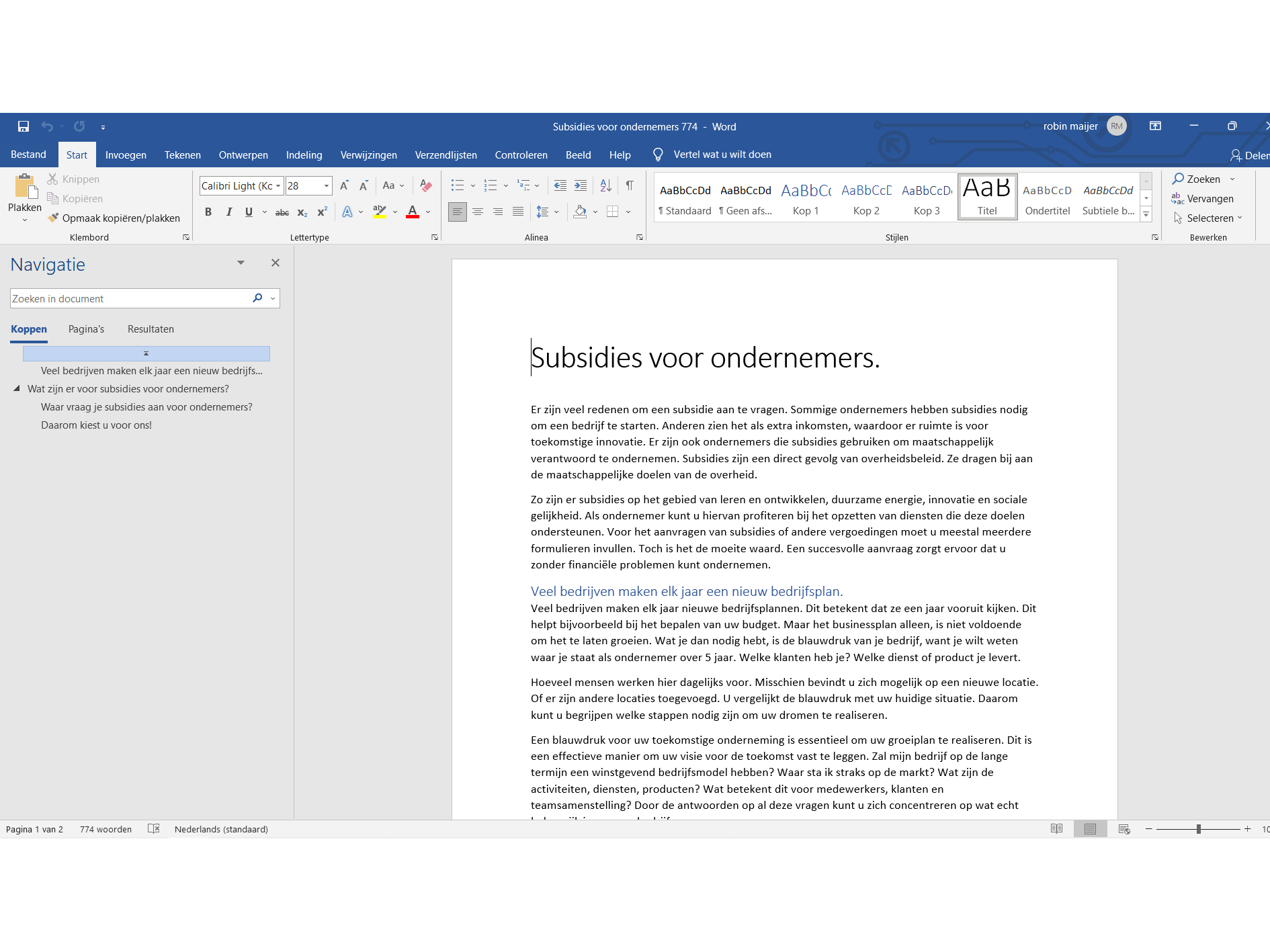Click Opmaak kopiëren/plakken button

pyautogui.click(x=114, y=218)
